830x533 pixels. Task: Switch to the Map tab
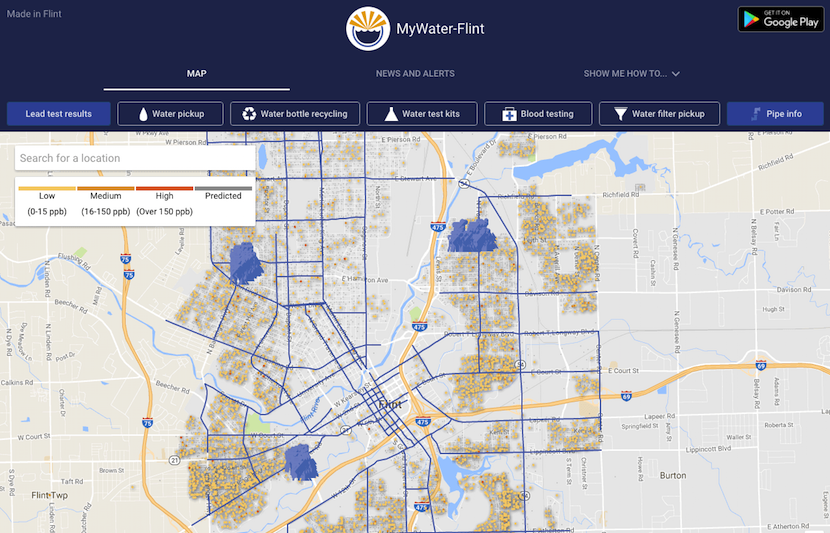click(196, 74)
